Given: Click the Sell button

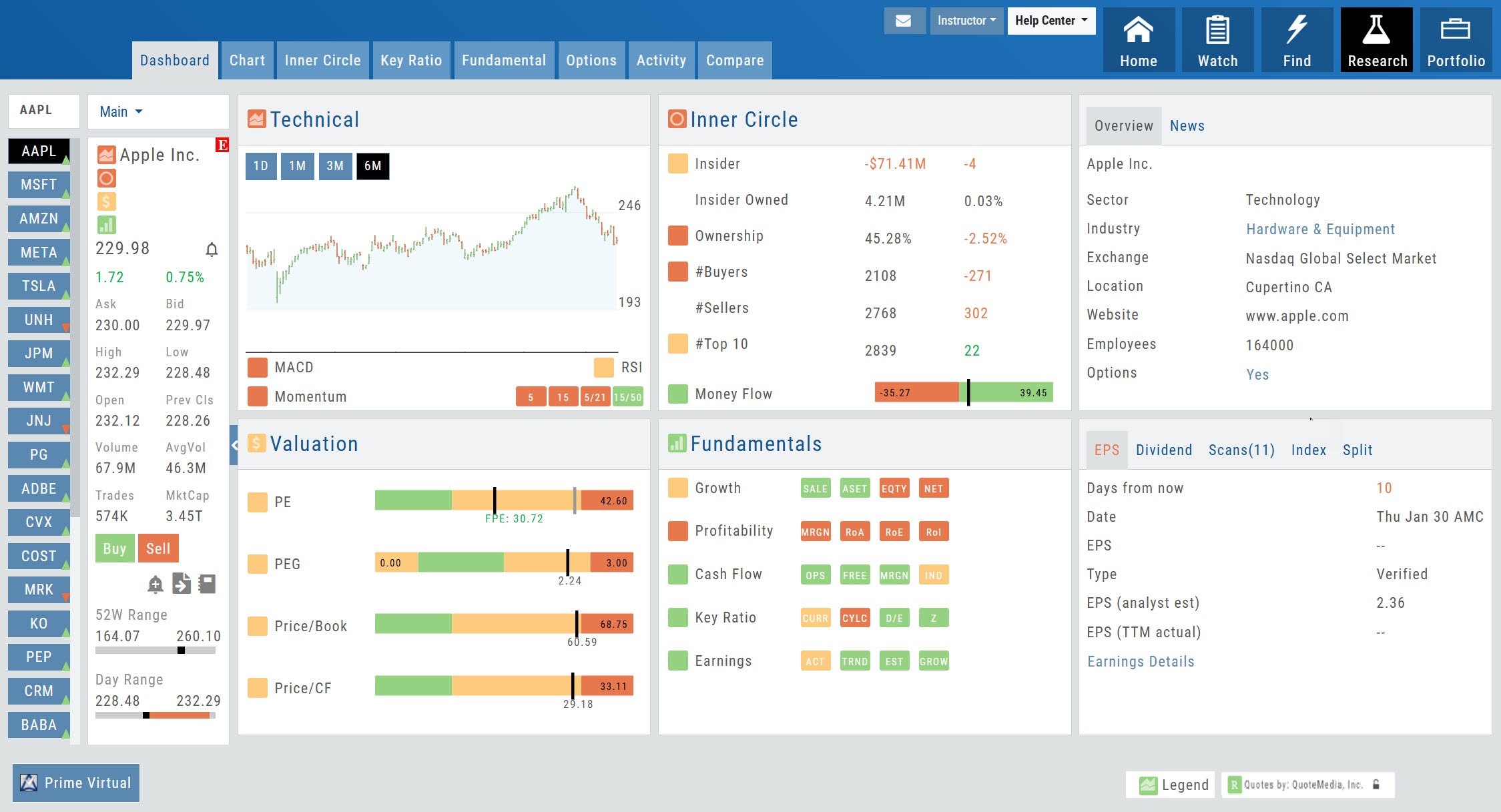Looking at the screenshot, I should click(158, 548).
